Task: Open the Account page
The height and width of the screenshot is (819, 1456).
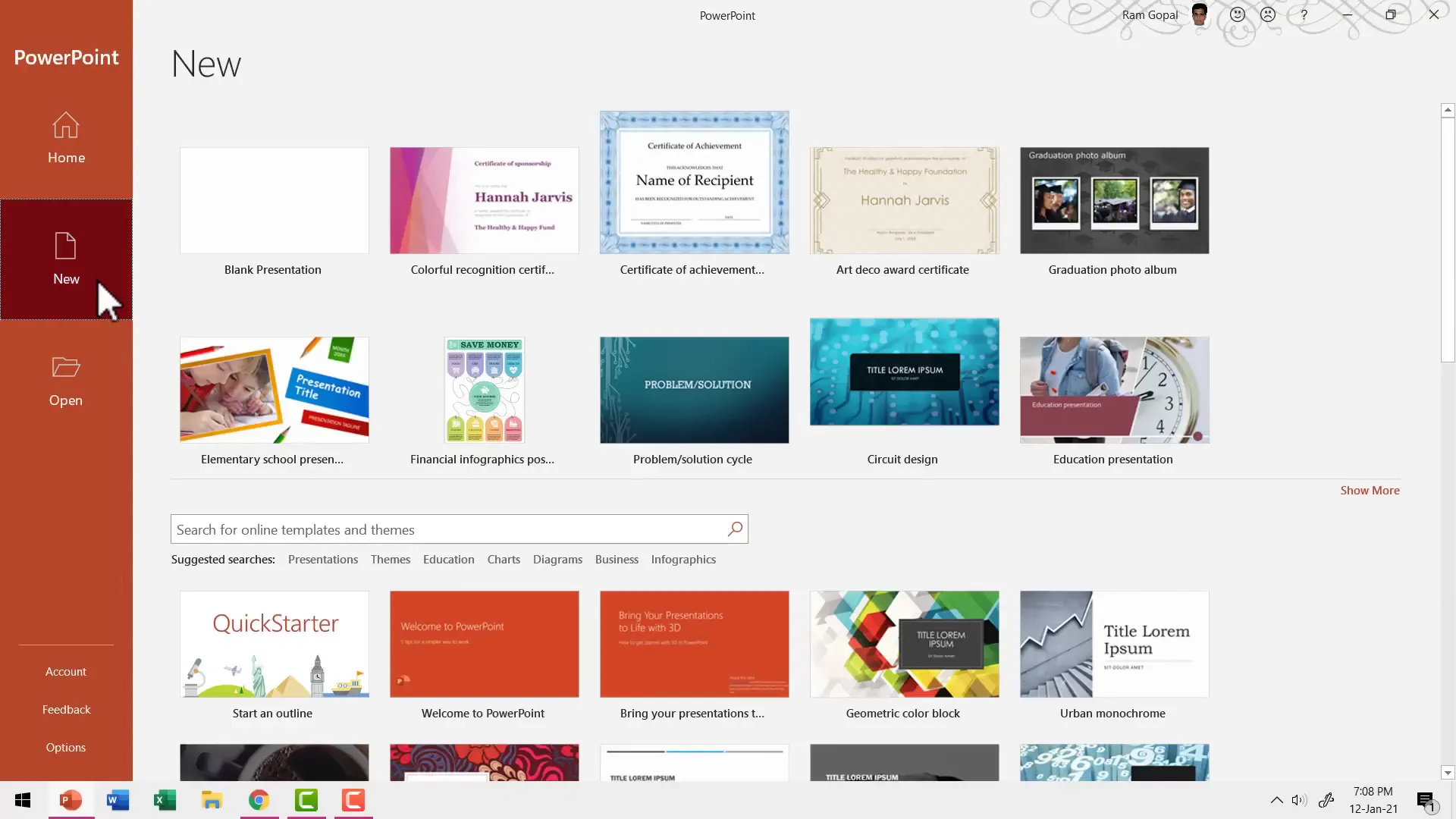Action: tap(66, 672)
